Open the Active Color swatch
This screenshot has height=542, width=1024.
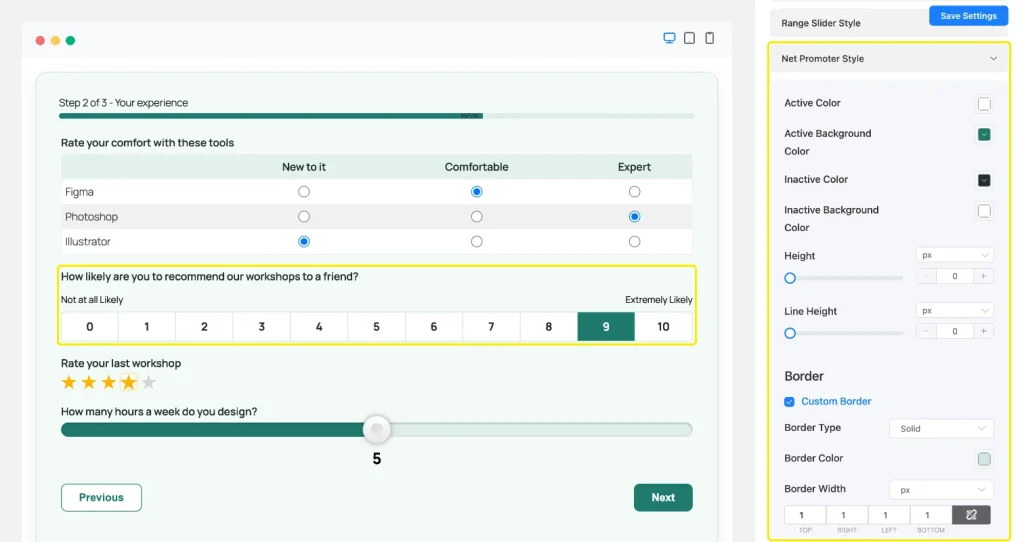[984, 103]
